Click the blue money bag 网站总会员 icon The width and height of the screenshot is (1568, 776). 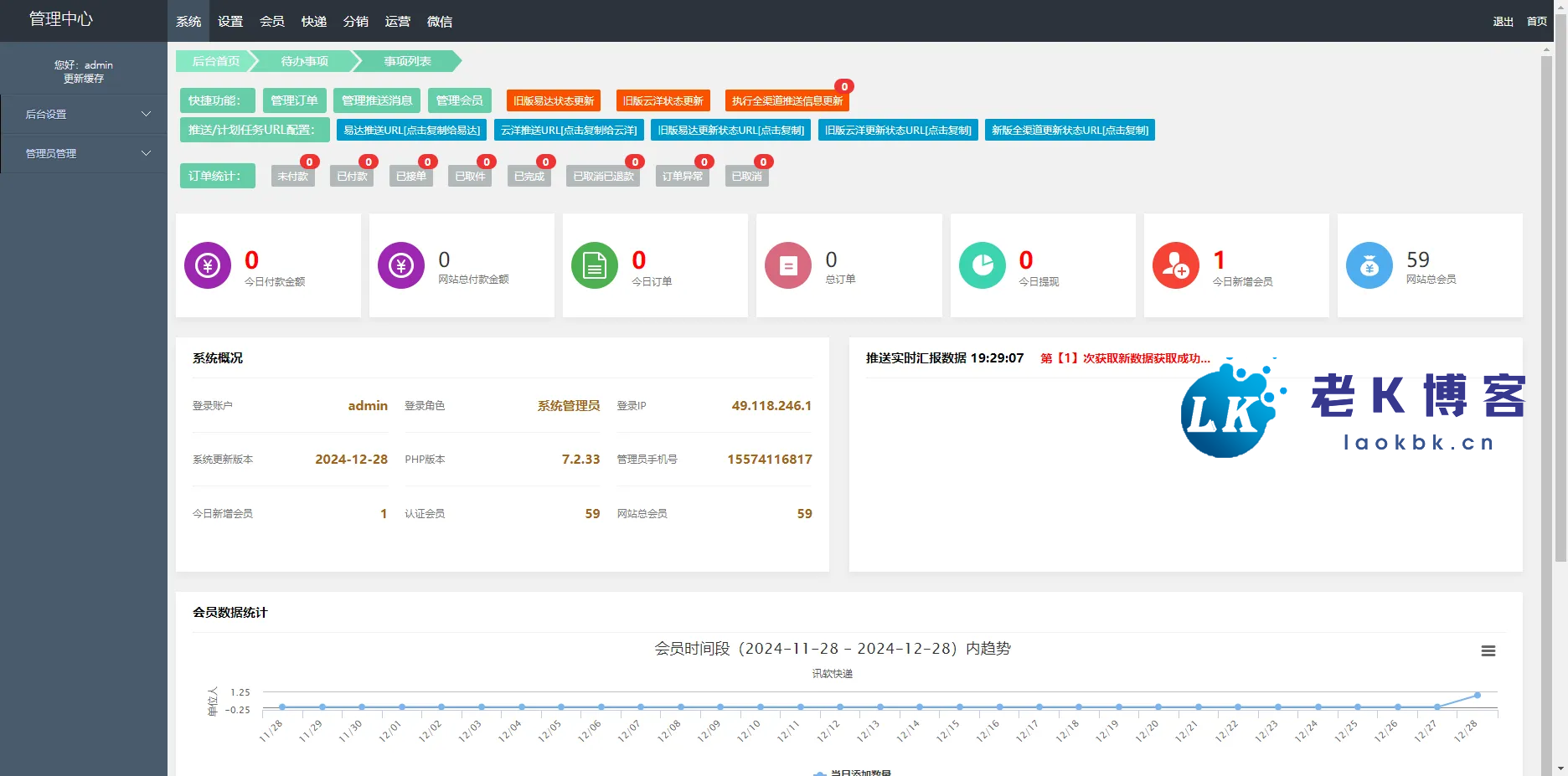click(1369, 265)
